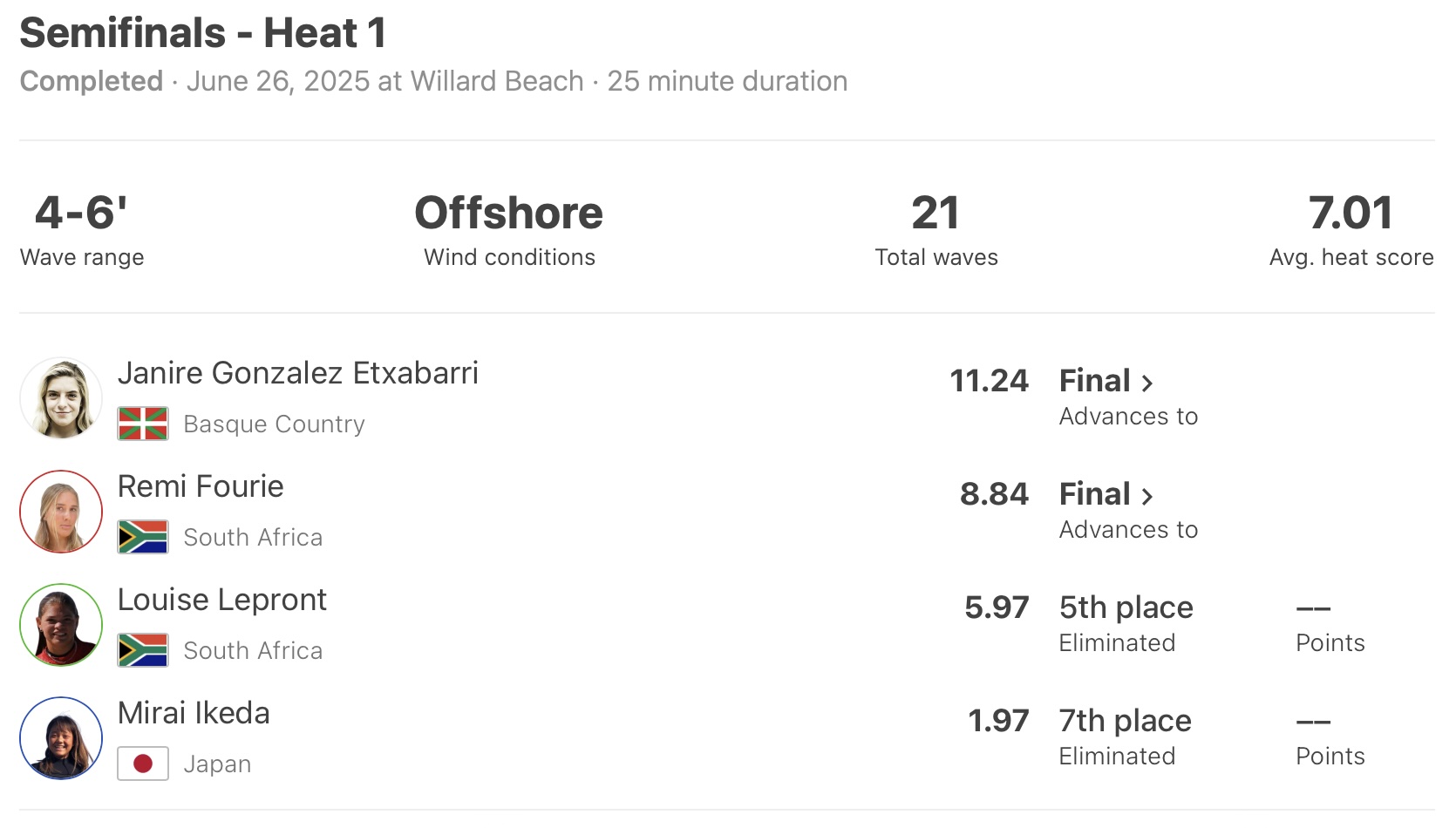Viewport: 1456px width, 828px height.
Task: Click the Japan flag icon
Action: 143,764
